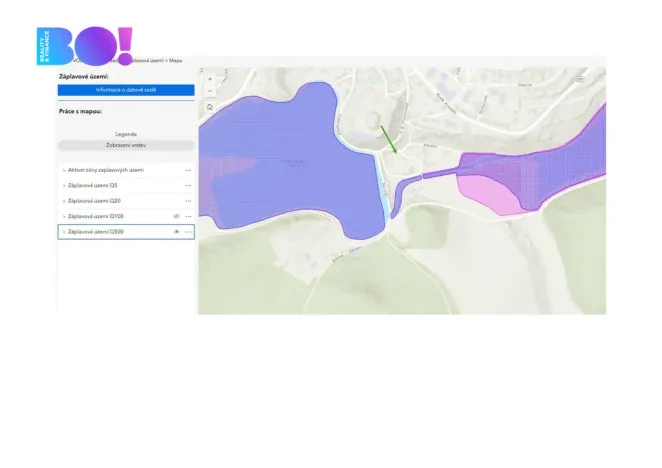This screenshot has width=662, height=468.
Task: Click Informace o datové sadě button
Action: click(126, 90)
